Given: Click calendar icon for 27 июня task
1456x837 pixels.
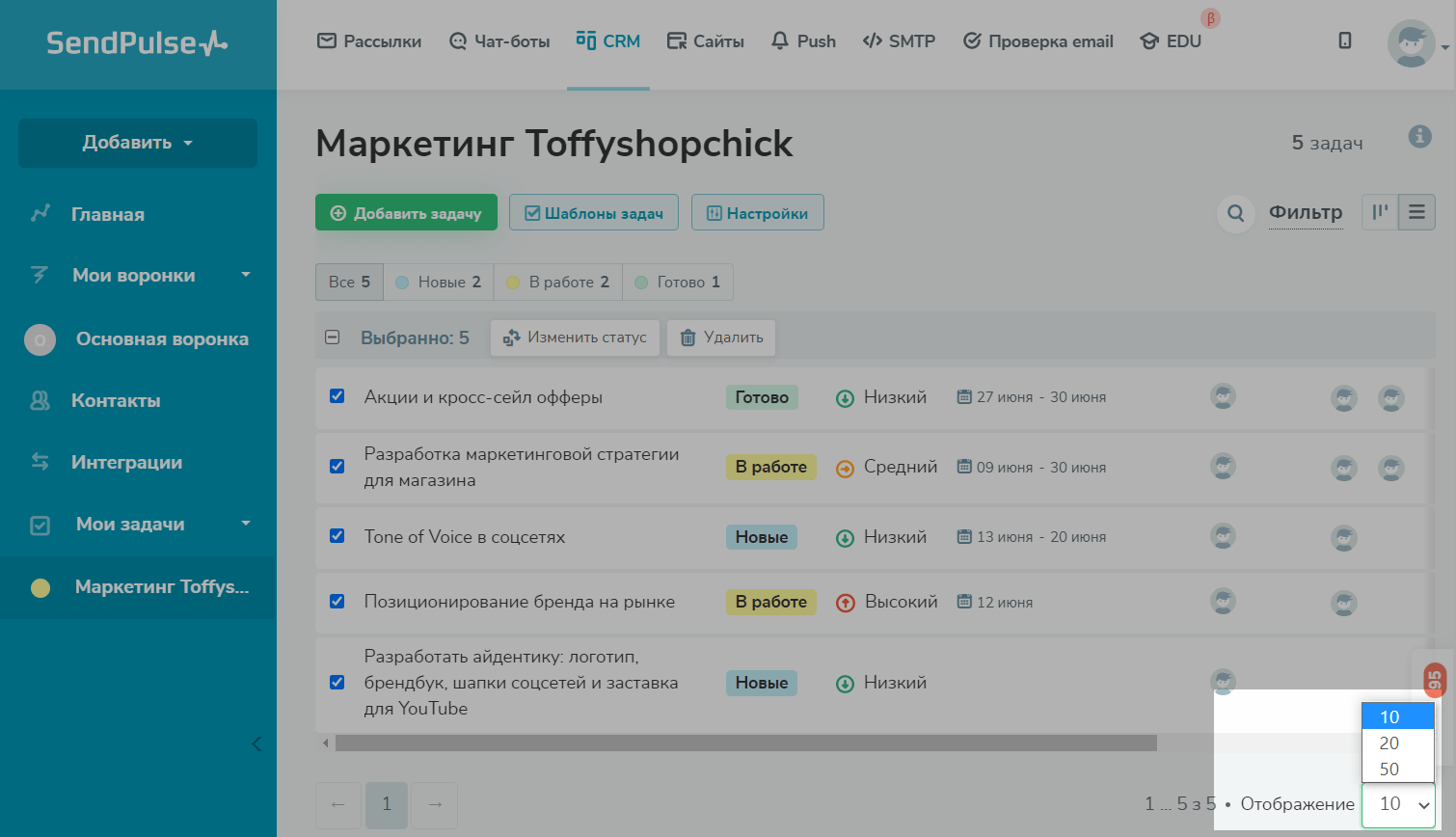Looking at the screenshot, I should tap(964, 396).
